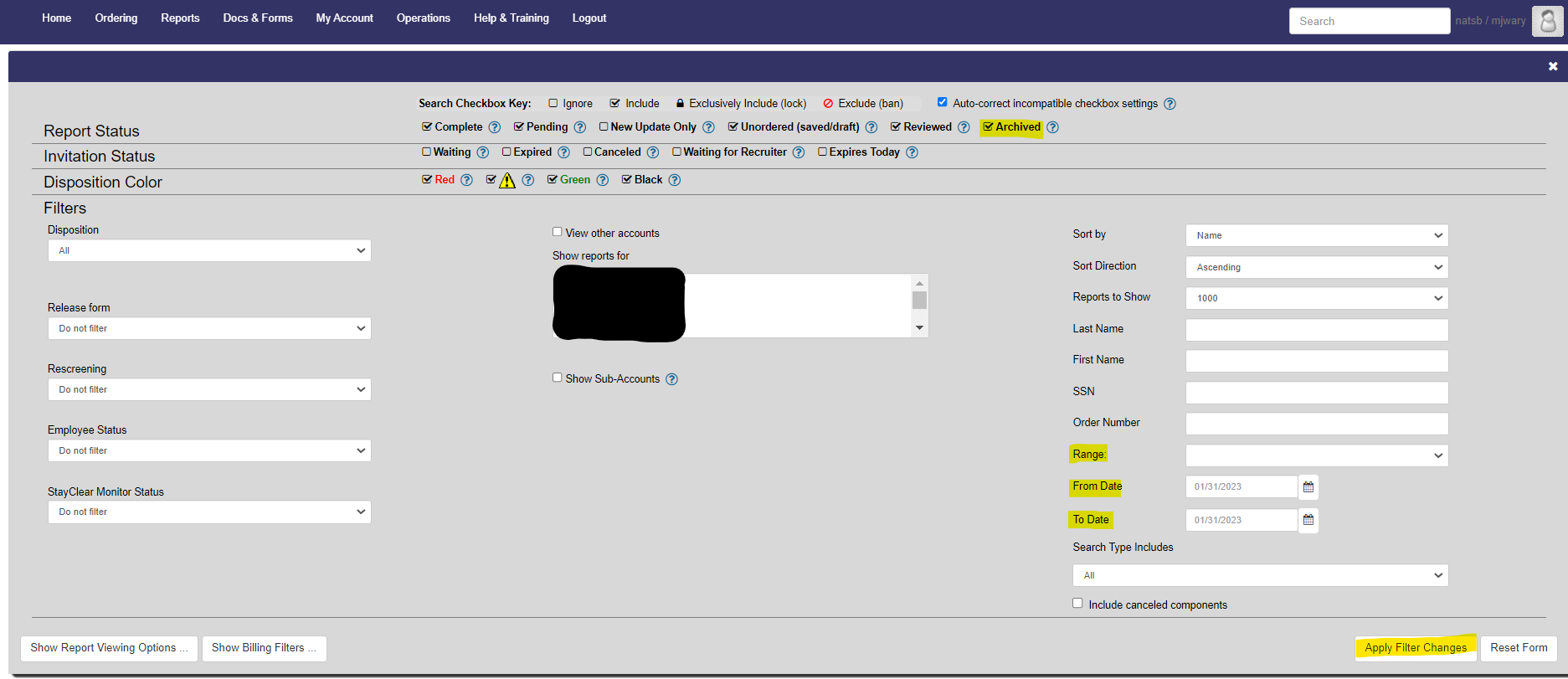Image resolution: width=1568 pixels, height=679 pixels.
Task: Open help icon for Auto-correct checkbox settings
Action: click(1170, 104)
